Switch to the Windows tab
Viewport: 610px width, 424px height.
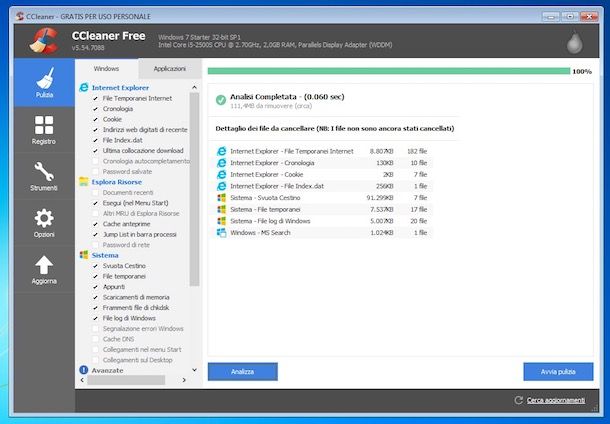click(106, 68)
